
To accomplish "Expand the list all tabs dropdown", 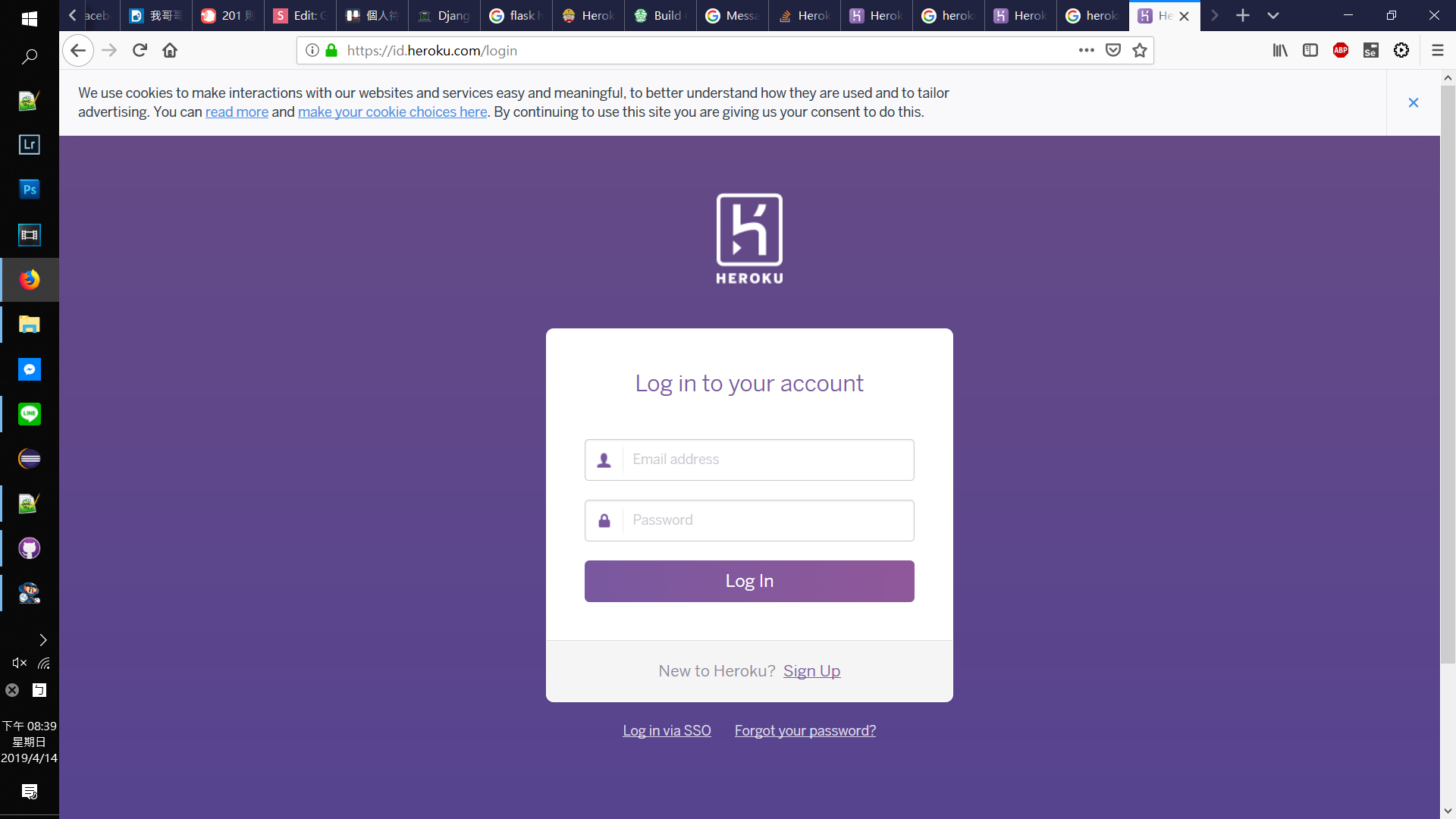I will pyautogui.click(x=1272, y=15).
